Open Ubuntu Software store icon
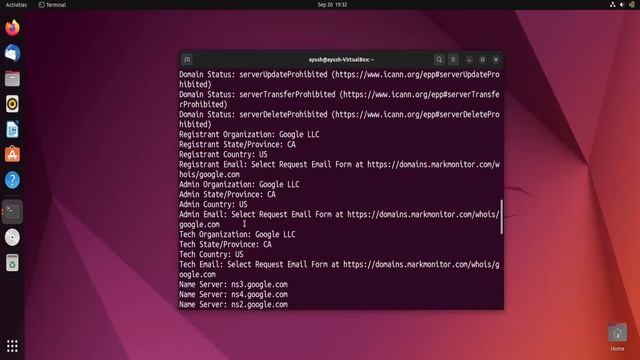Screen dimensions: 640x360 12,155
